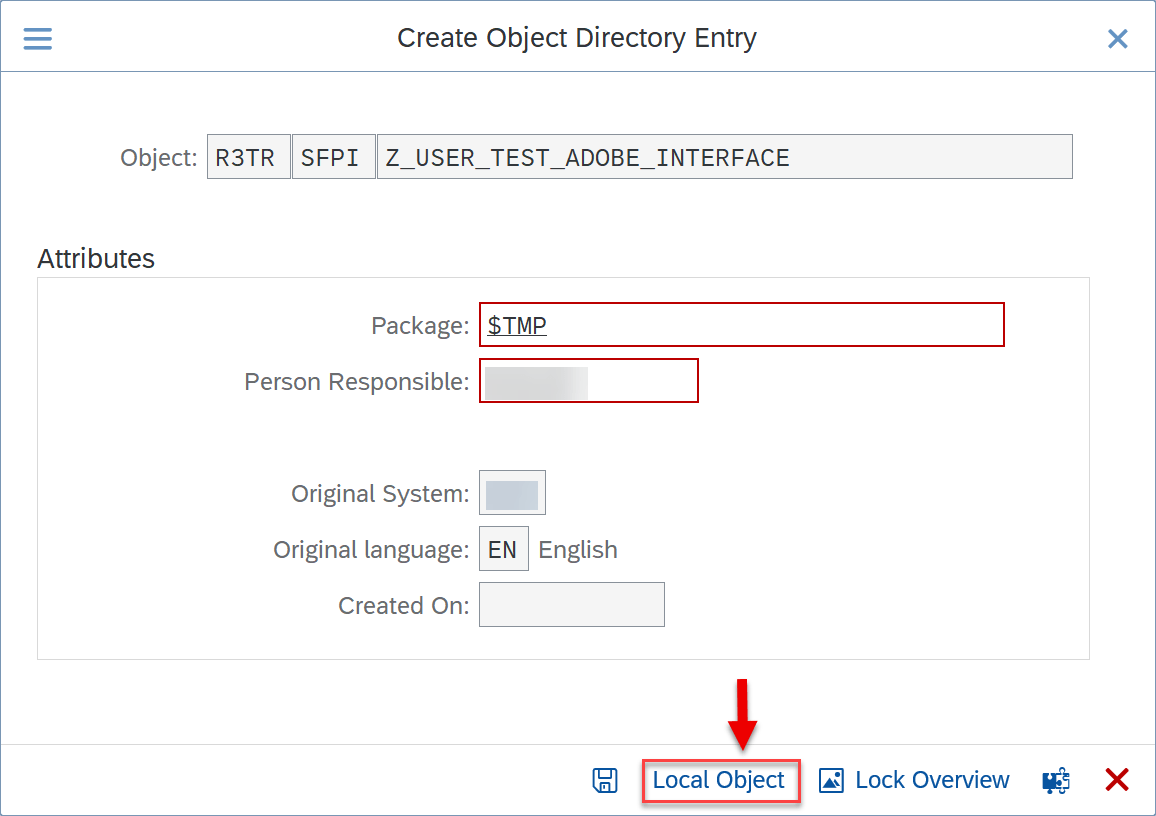
Task: Click into the Package field containing $TMP
Action: [x=741, y=325]
